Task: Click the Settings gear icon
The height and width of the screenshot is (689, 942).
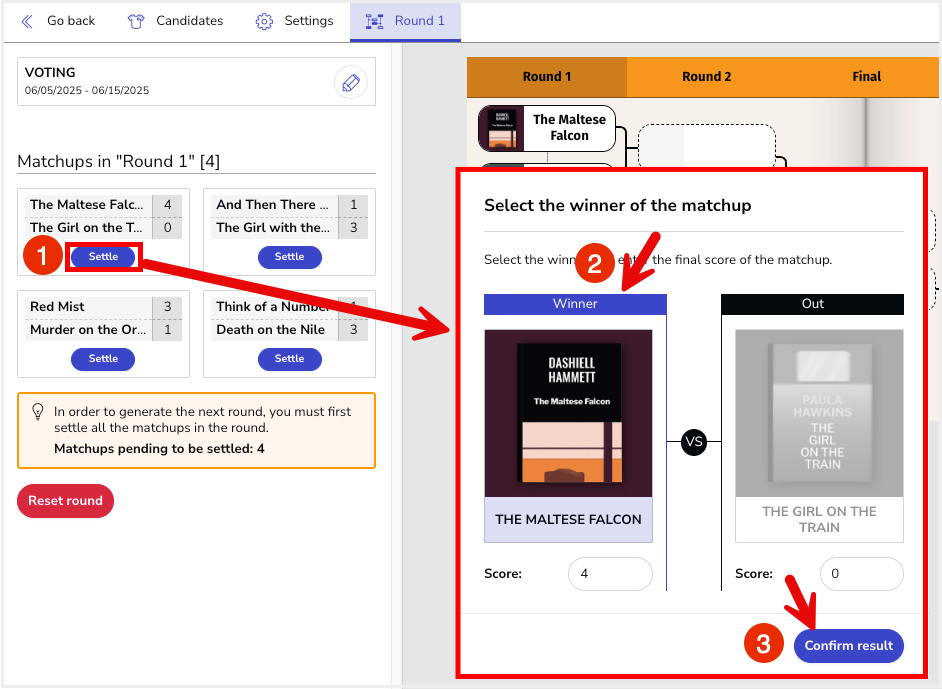Action: (x=264, y=22)
